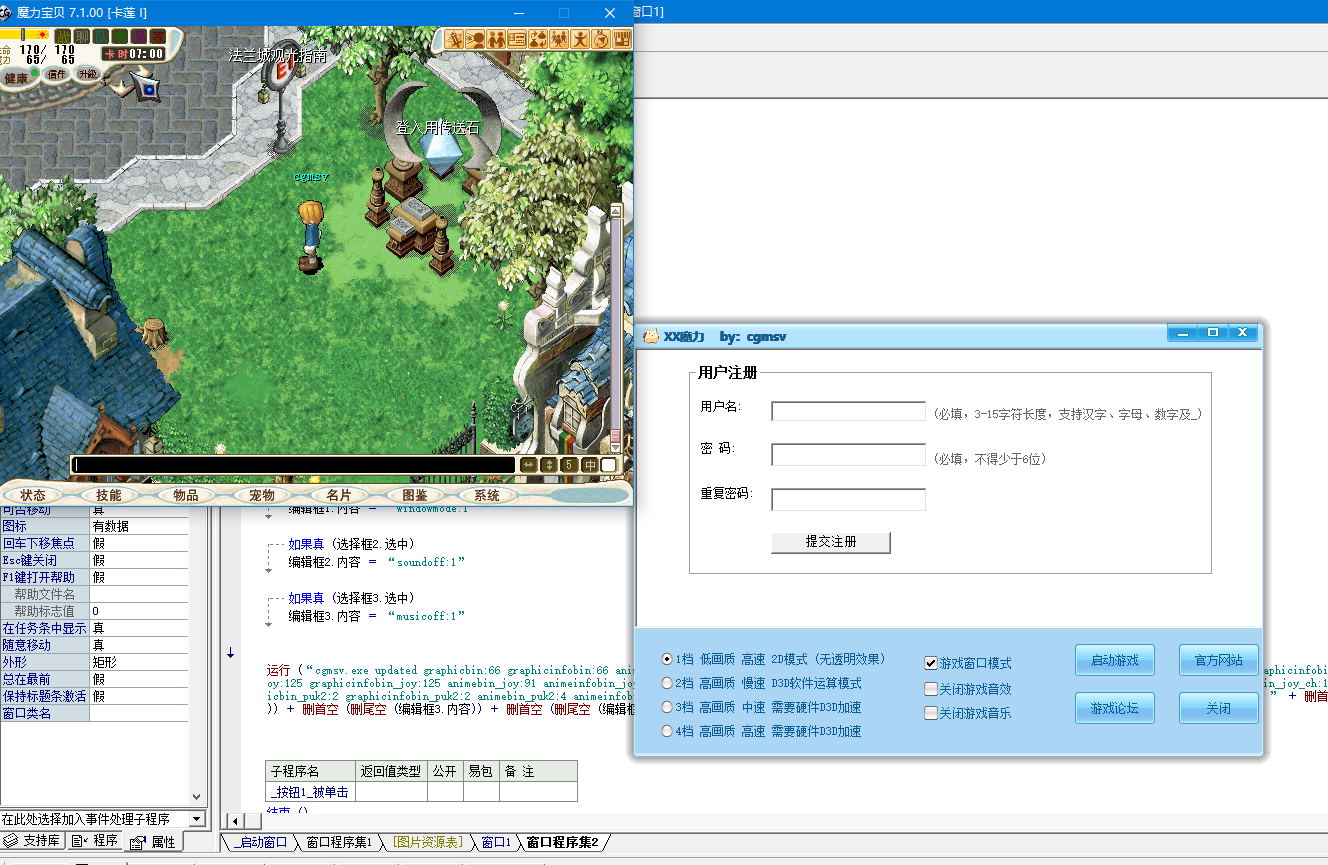
Task: Click the 关闭 button in launcher
Action: click(1218, 708)
